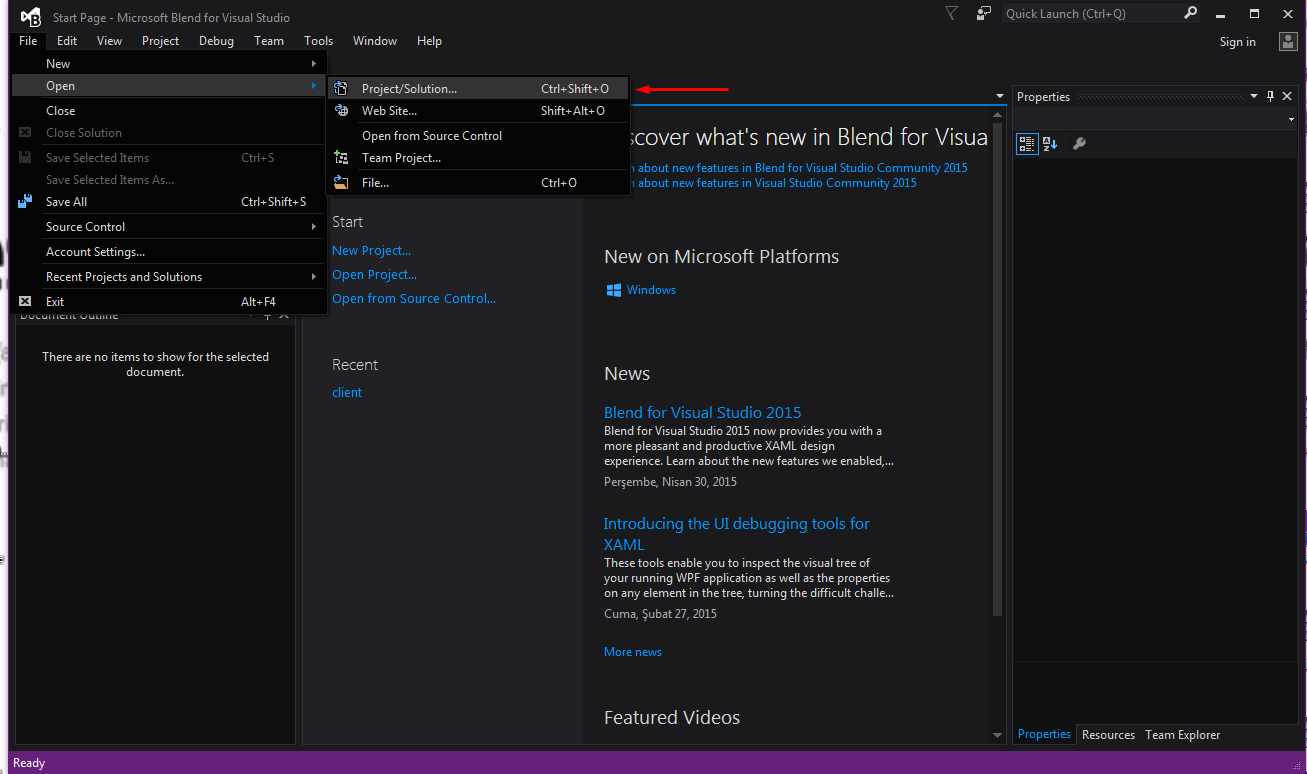Click the date 'Cuma, Şubat 27, 2015'
Screen dimensions: 1307x774
tap(660, 614)
